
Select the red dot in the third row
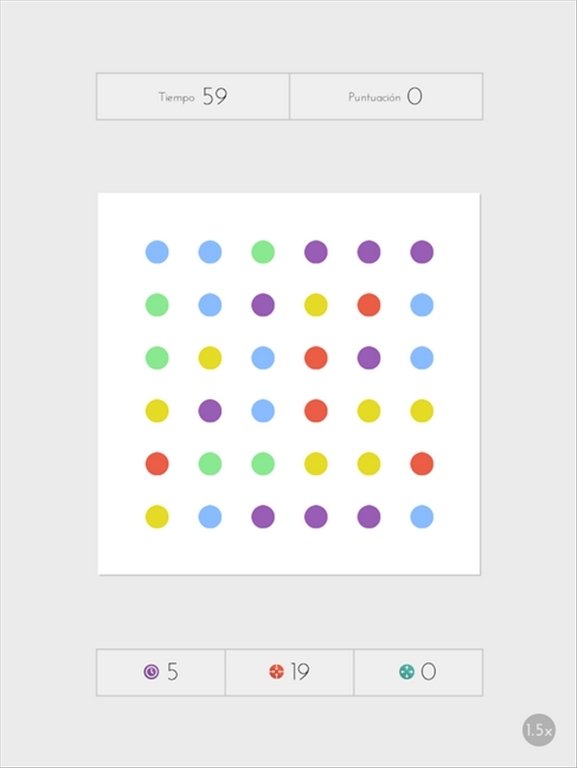coord(316,358)
